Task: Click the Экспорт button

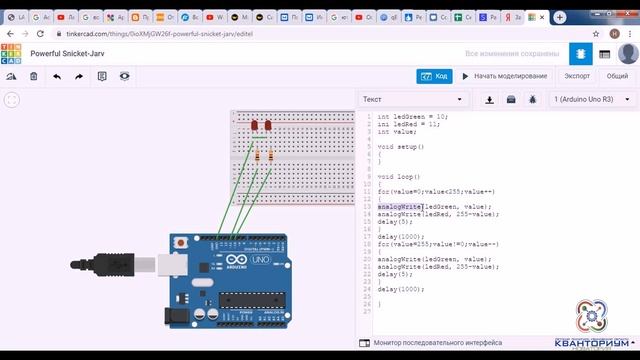Action: (x=577, y=76)
